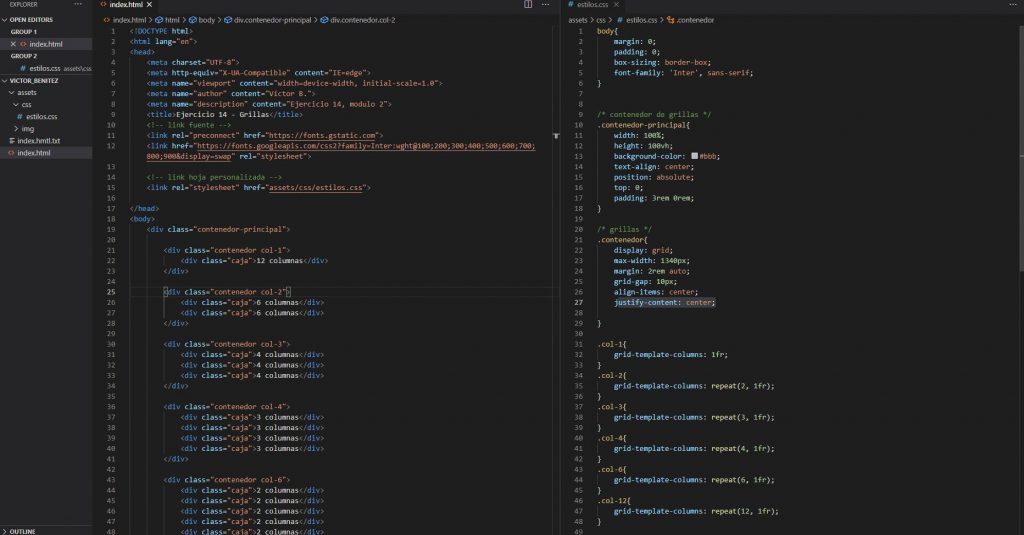Screen dimensions: 1024x535
Task: Select the body breadcrumb item
Action: pos(206,20)
